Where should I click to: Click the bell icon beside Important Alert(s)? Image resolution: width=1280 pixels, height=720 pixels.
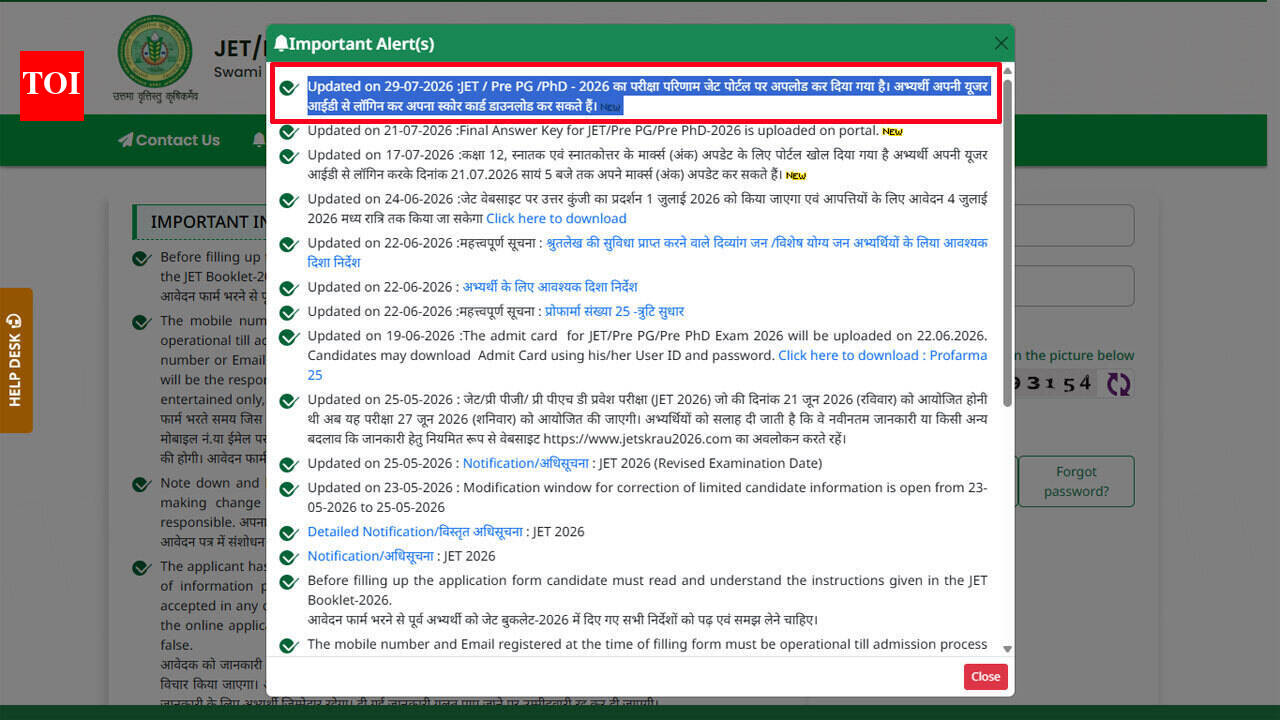click(281, 43)
